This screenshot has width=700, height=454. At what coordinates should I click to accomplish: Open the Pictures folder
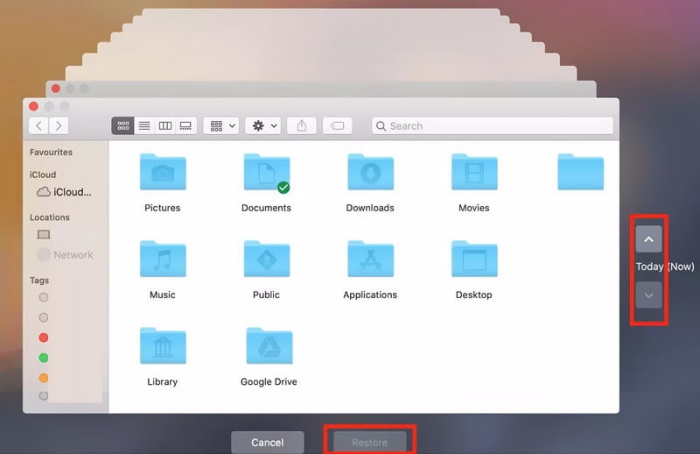162,173
